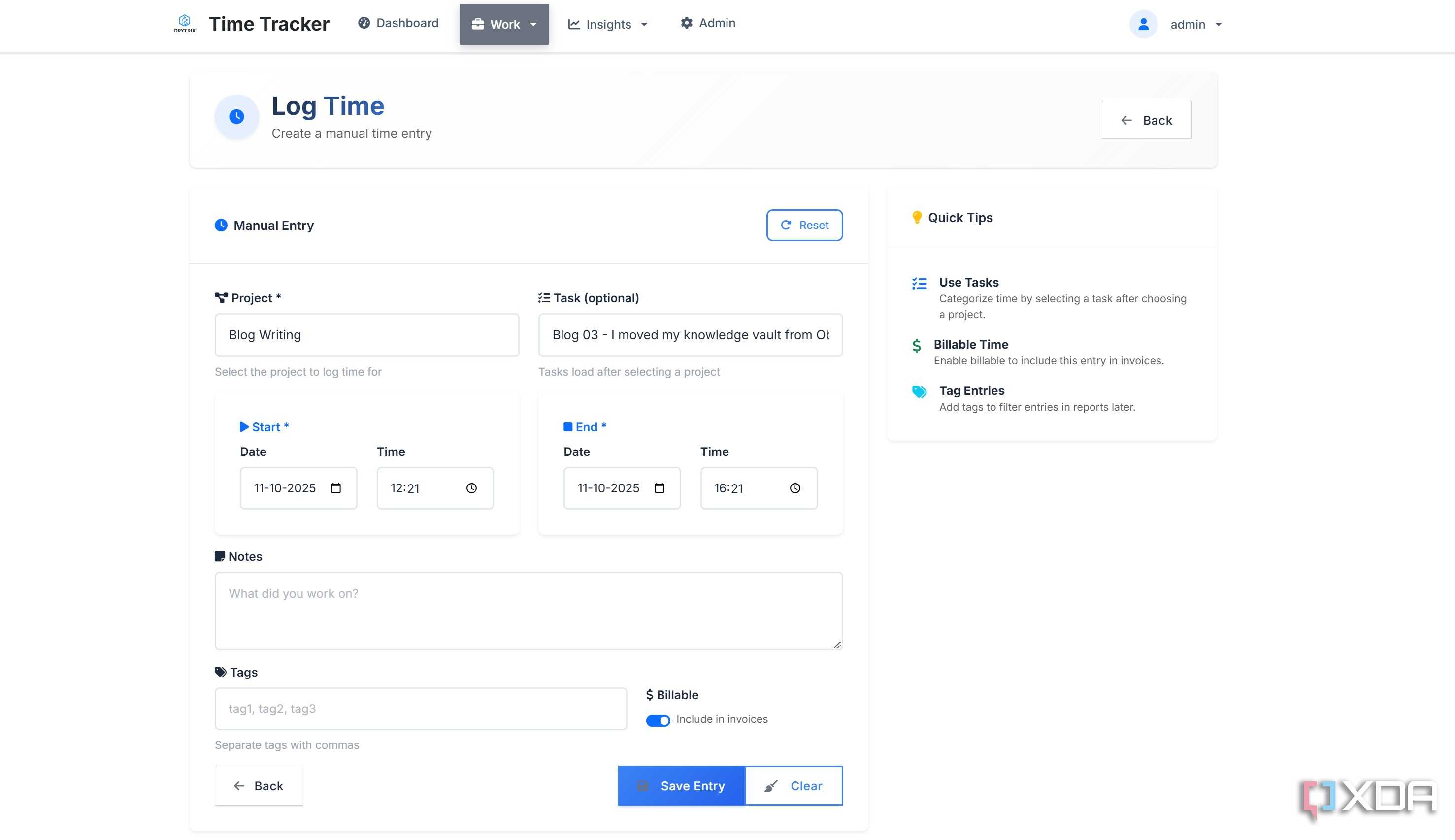
Task: Expand the Insights menu
Action: (608, 24)
